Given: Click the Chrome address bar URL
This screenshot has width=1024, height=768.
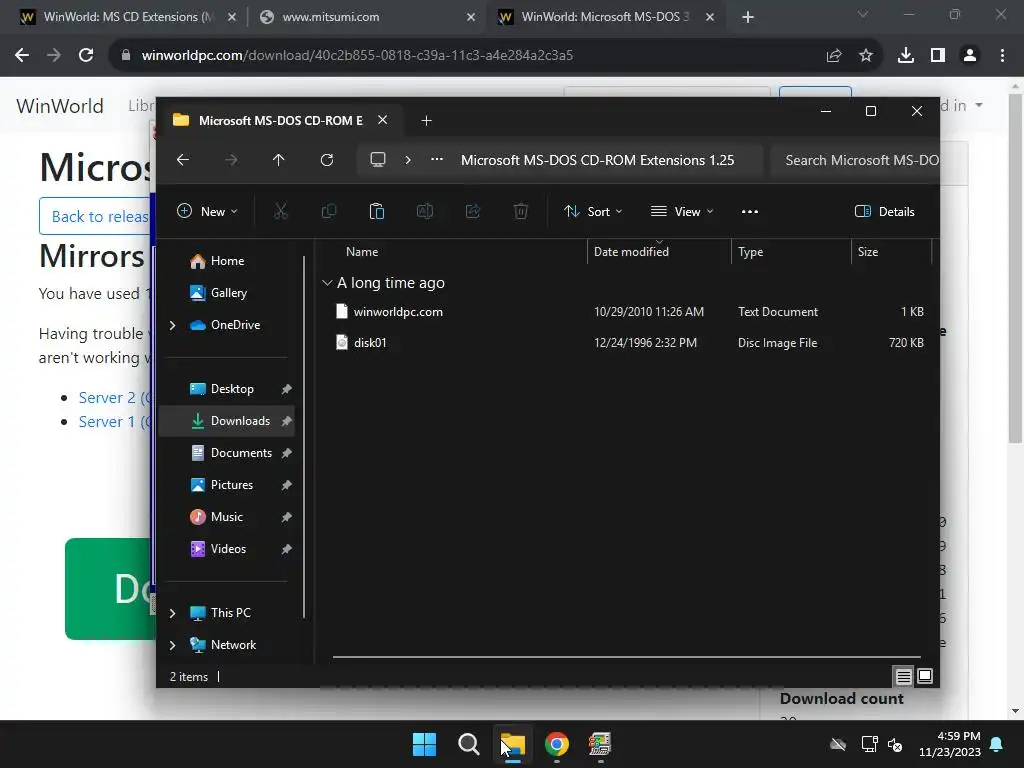Looking at the screenshot, I should pyautogui.click(x=357, y=56).
